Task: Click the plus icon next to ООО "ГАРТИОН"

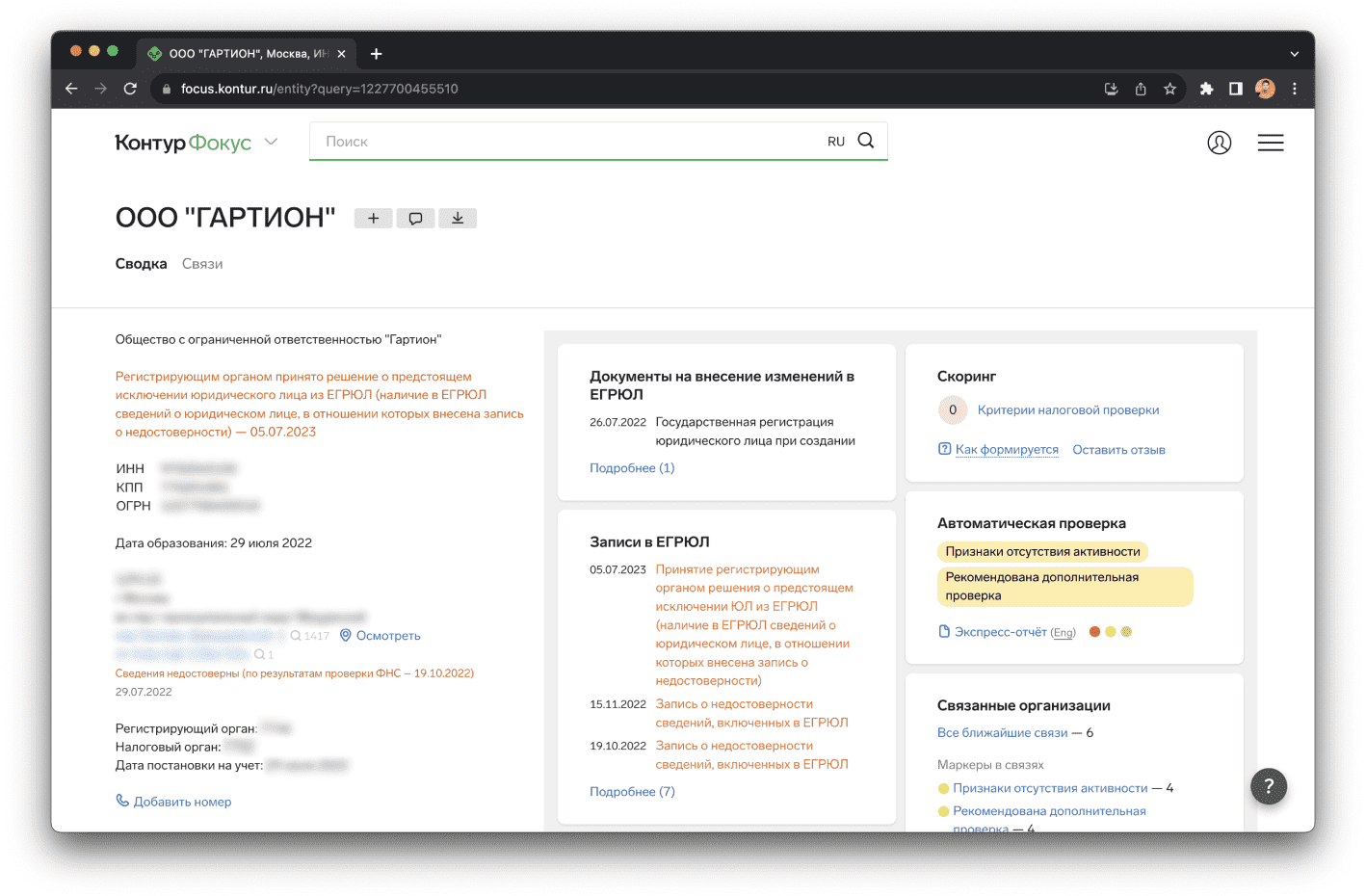Action: pyautogui.click(x=373, y=219)
